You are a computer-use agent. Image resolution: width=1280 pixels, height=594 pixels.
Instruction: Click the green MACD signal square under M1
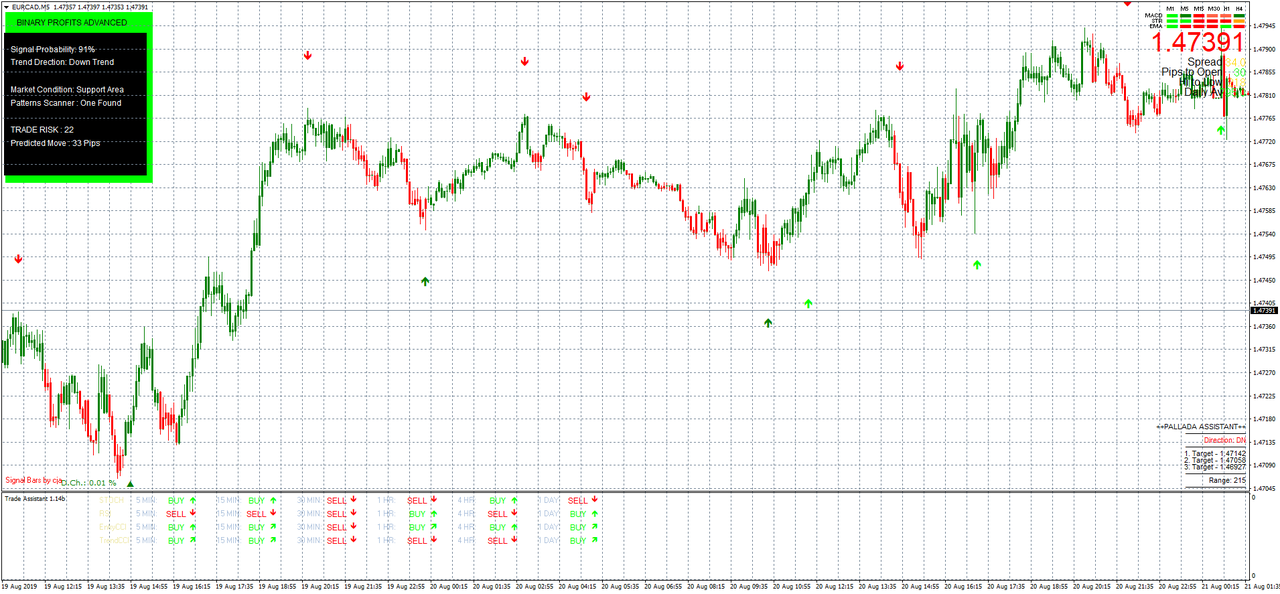1171,16
